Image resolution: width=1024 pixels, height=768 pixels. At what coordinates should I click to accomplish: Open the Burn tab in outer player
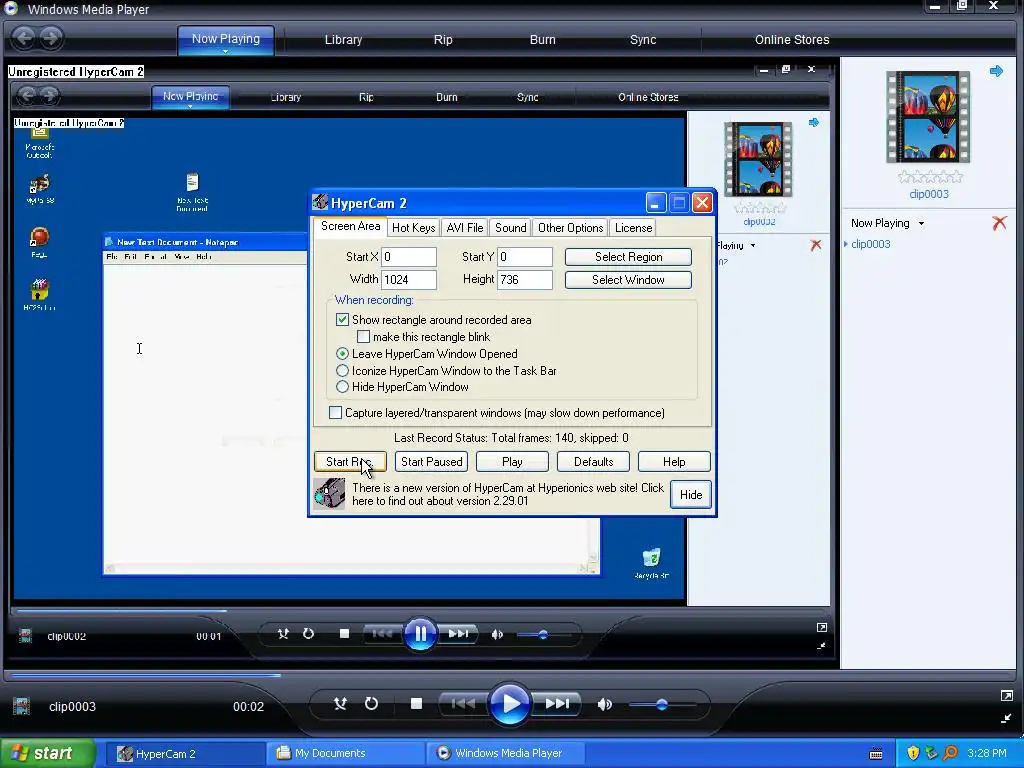543,40
